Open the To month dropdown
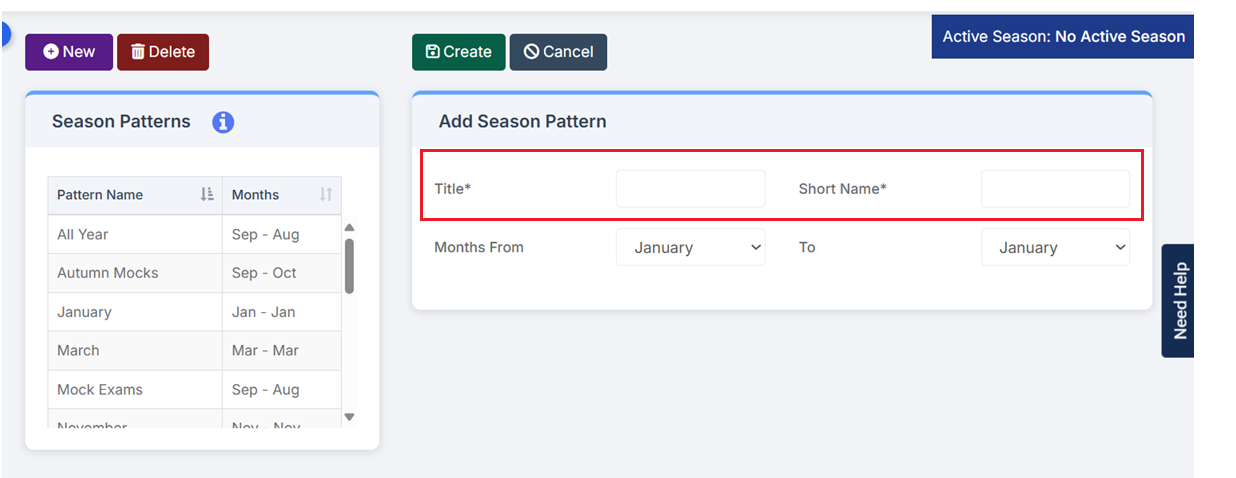Image resolution: width=1236 pixels, height=478 pixels. coord(1055,247)
